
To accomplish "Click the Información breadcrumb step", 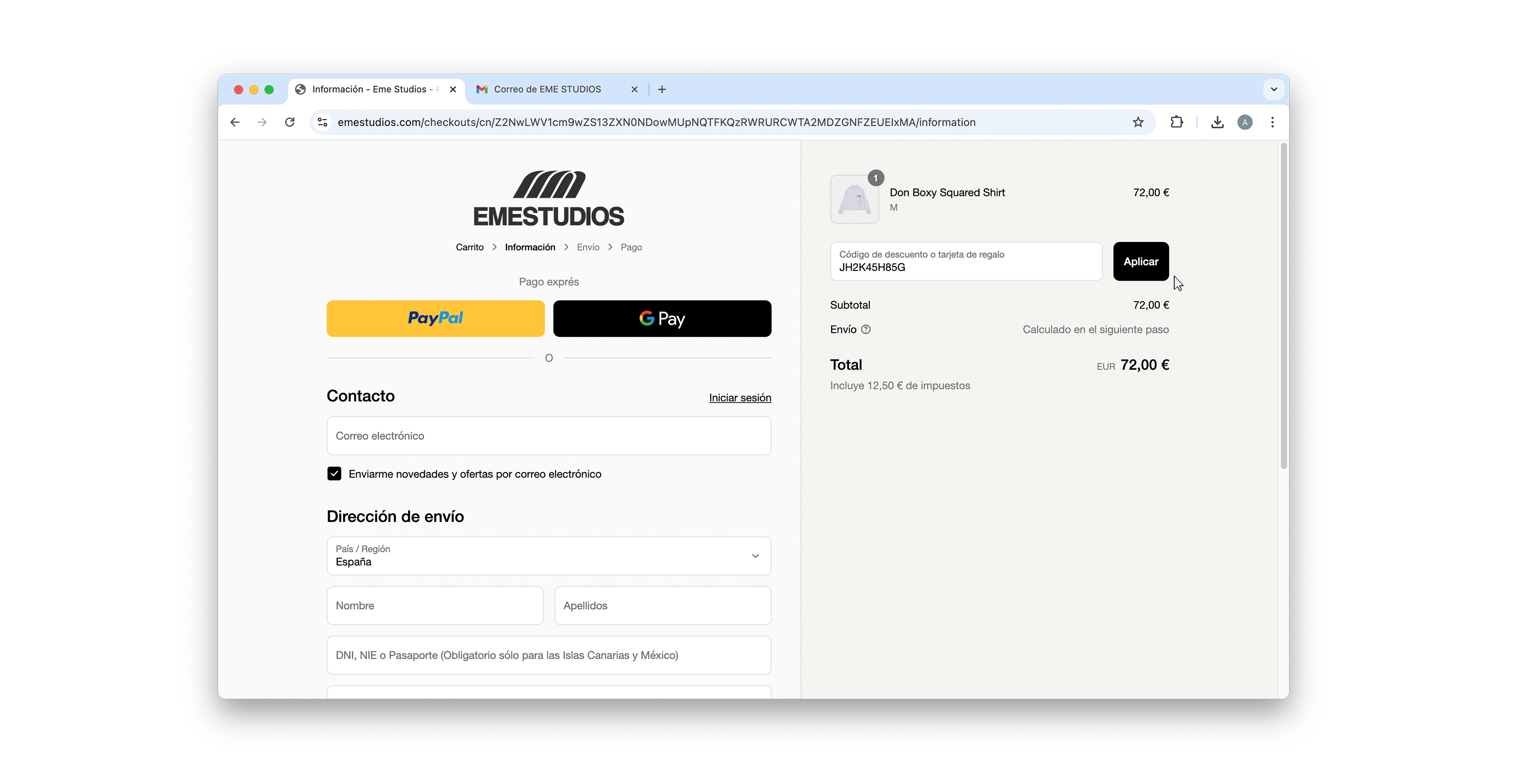I will click(530, 247).
